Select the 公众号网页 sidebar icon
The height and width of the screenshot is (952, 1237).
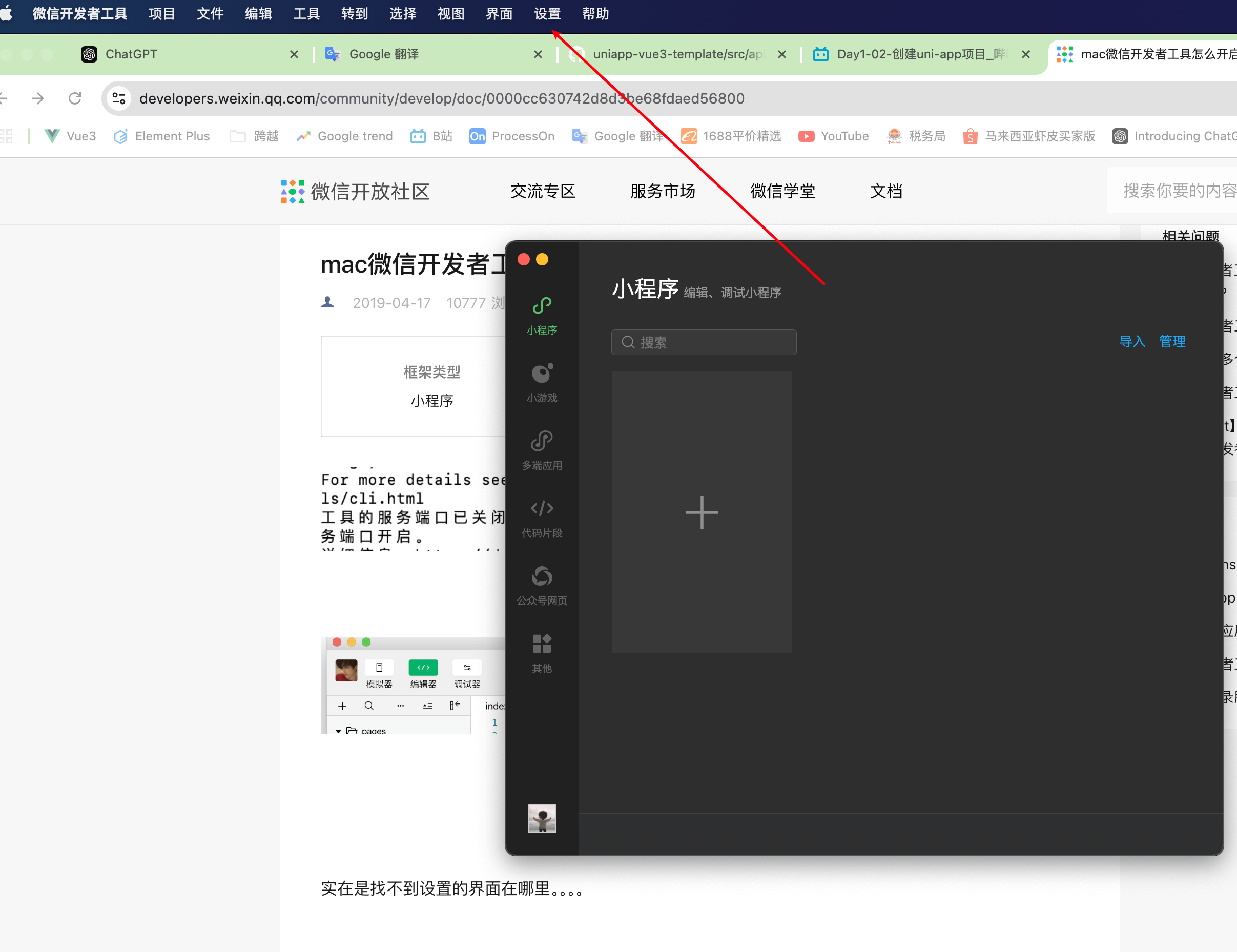(542, 585)
